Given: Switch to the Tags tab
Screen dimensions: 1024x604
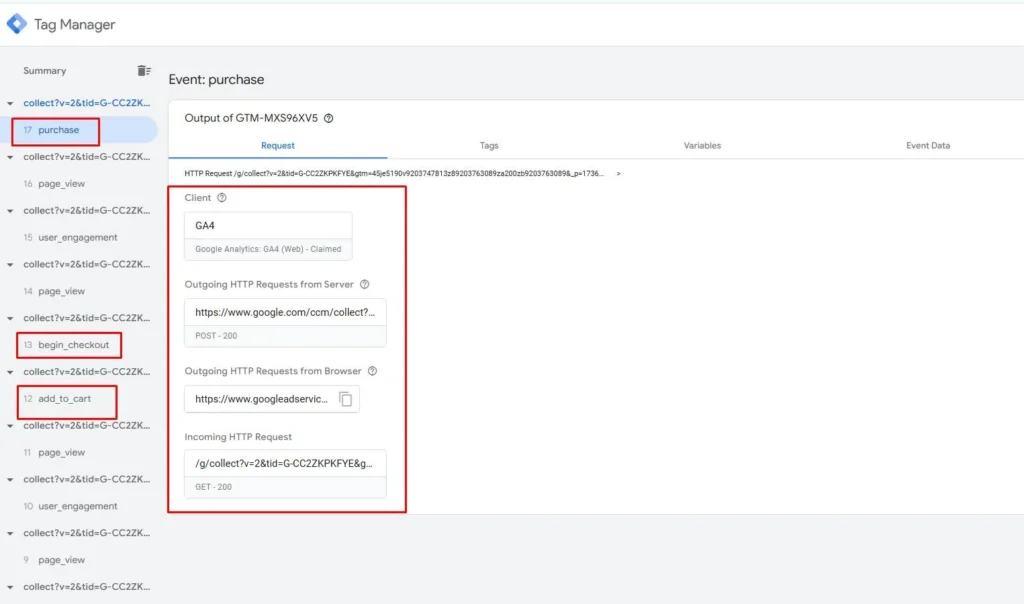Looking at the screenshot, I should pos(488,146).
